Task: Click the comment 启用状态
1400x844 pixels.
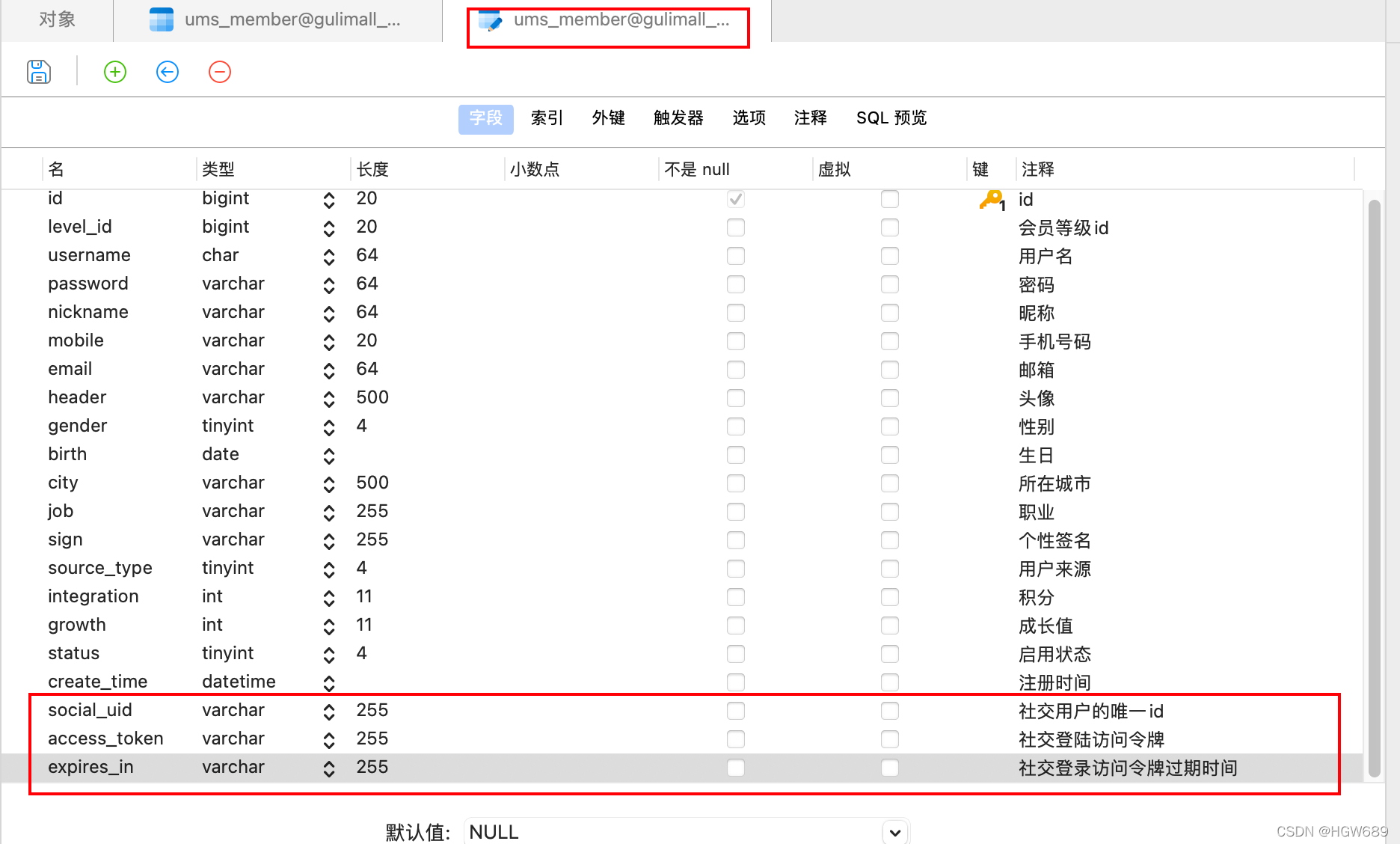Action: coord(1054,654)
